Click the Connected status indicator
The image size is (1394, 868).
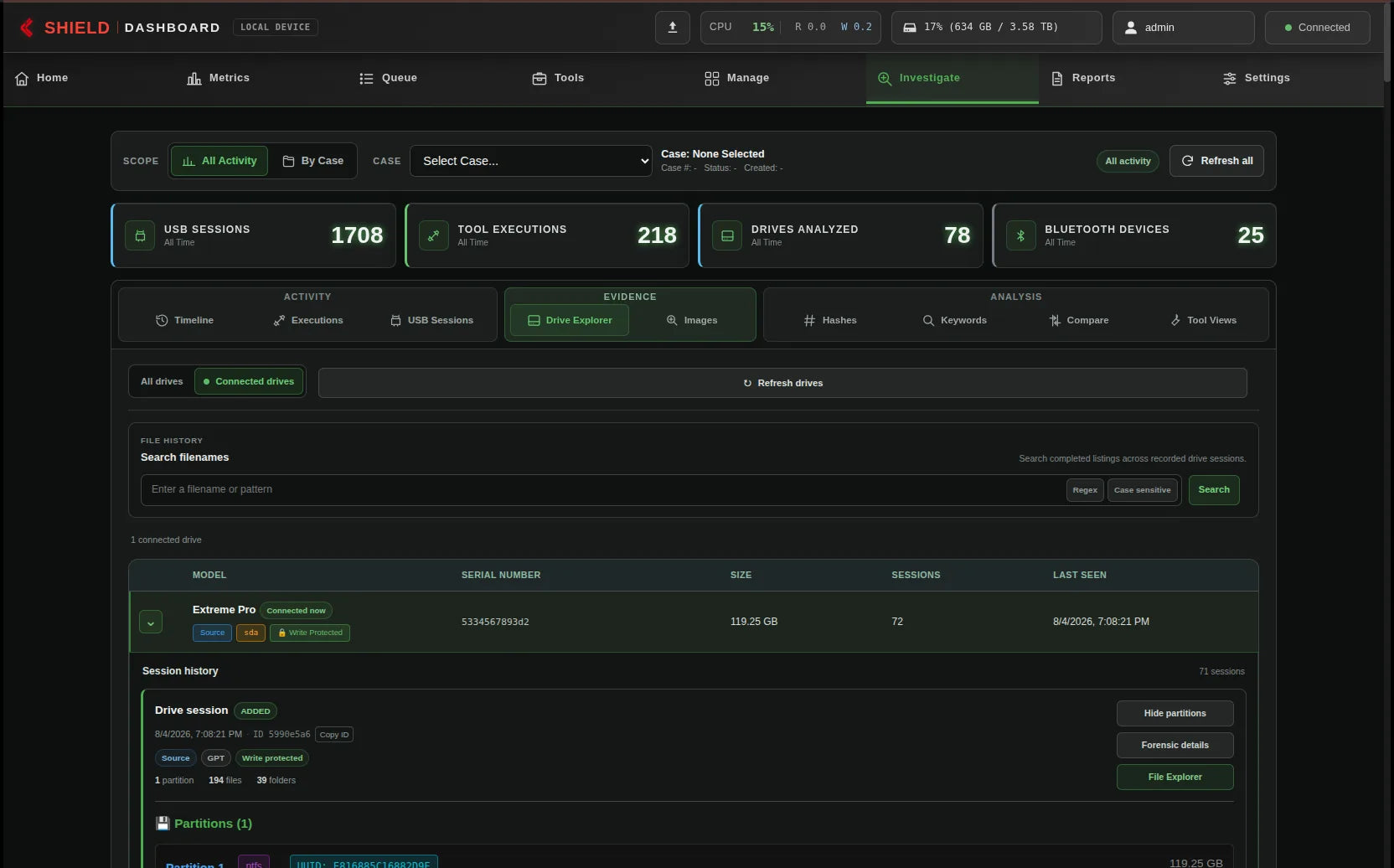tap(1317, 28)
